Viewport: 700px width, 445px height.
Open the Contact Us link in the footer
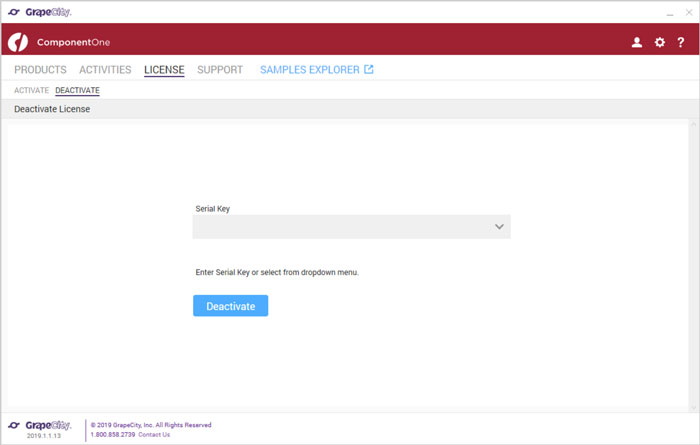click(154, 434)
